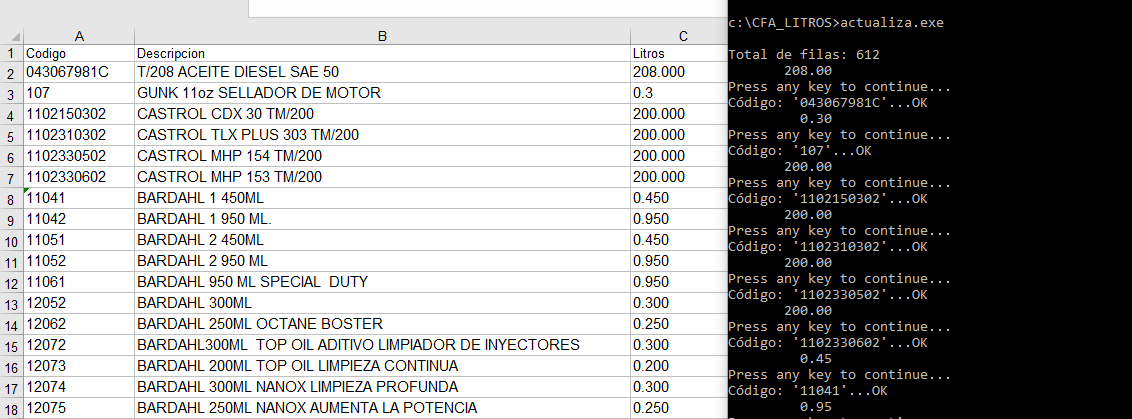Click the select-all corner triangle
Image resolution: width=1132 pixels, height=419 pixels.
pos(12,36)
